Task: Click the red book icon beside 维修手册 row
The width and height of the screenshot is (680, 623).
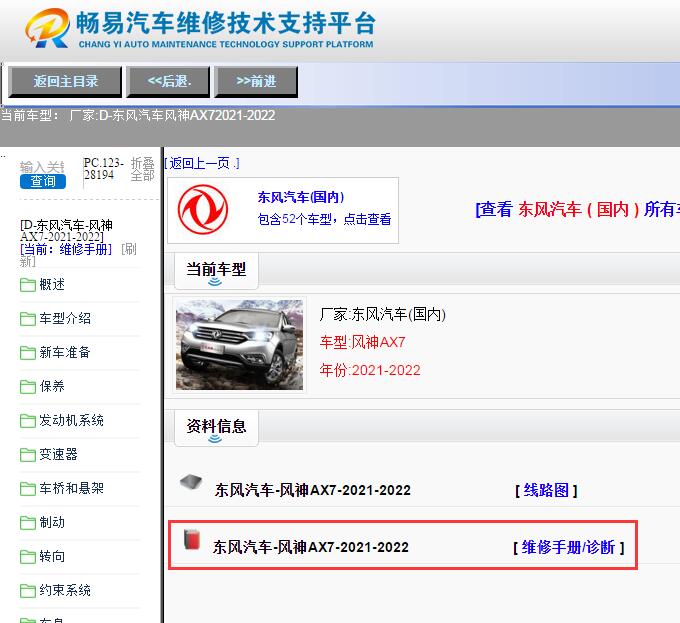Action: point(192,539)
